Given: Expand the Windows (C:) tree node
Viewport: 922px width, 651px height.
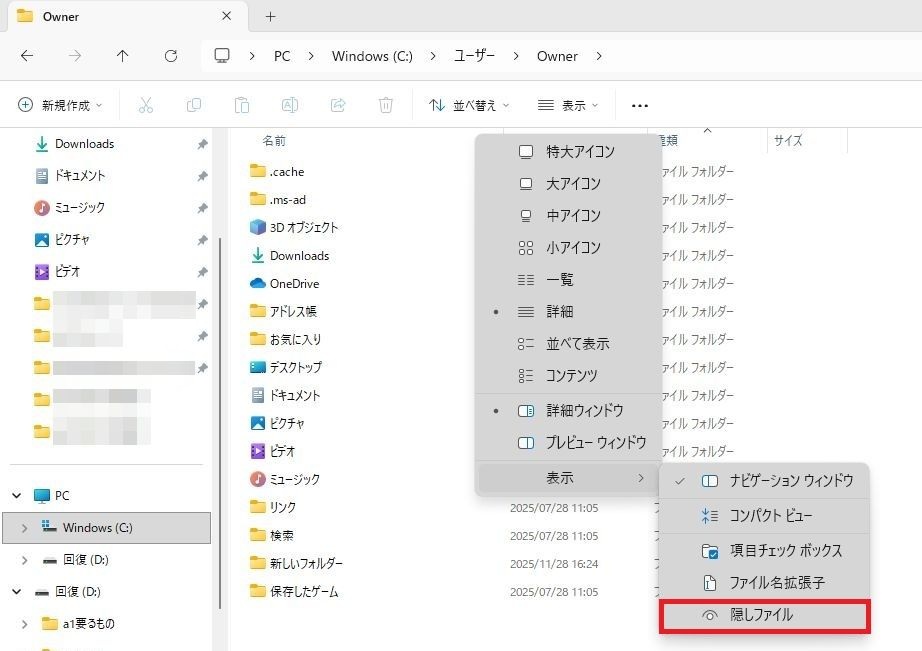Looking at the screenshot, I should 24,528.
